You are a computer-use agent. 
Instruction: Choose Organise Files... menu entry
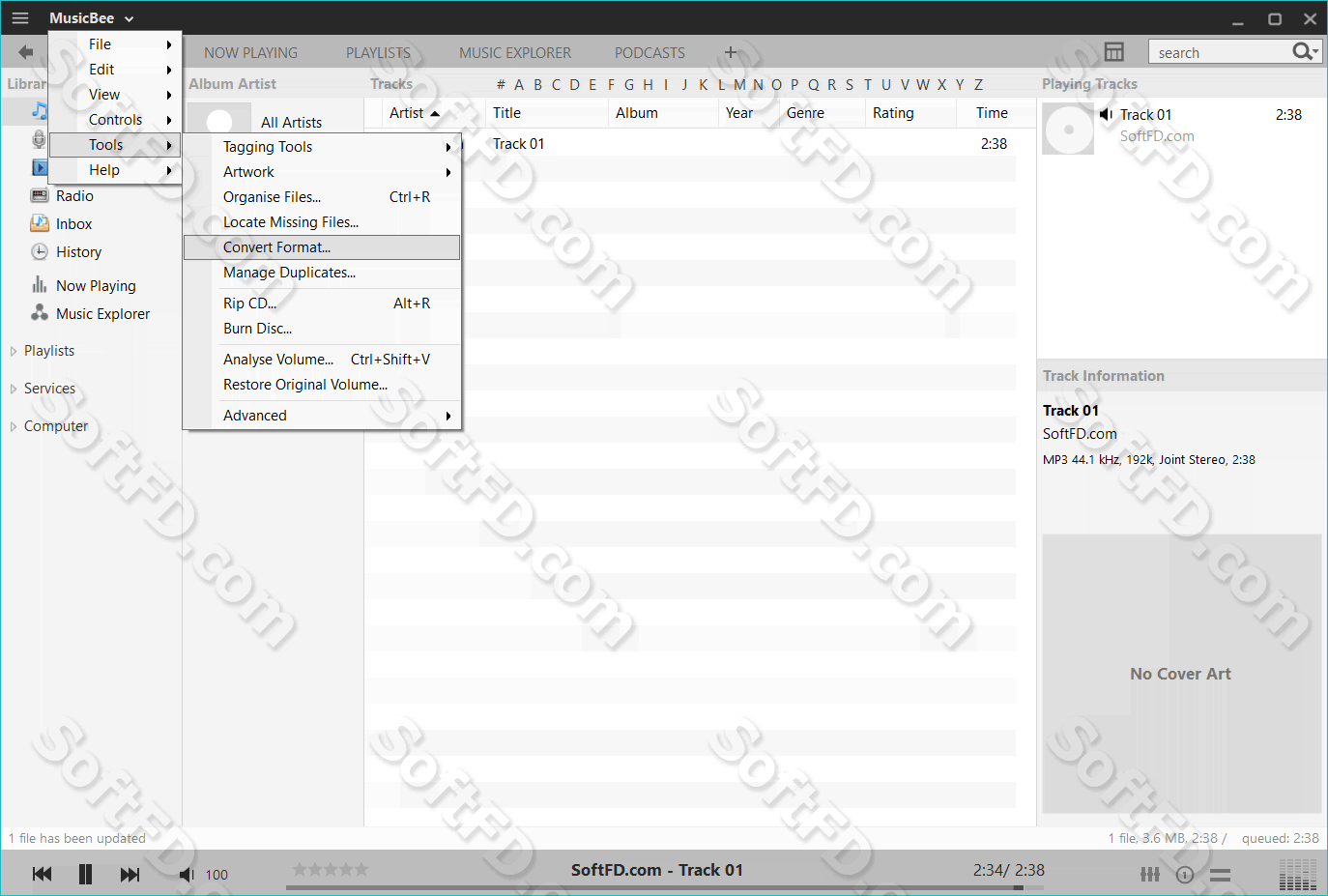click(322, 197)
